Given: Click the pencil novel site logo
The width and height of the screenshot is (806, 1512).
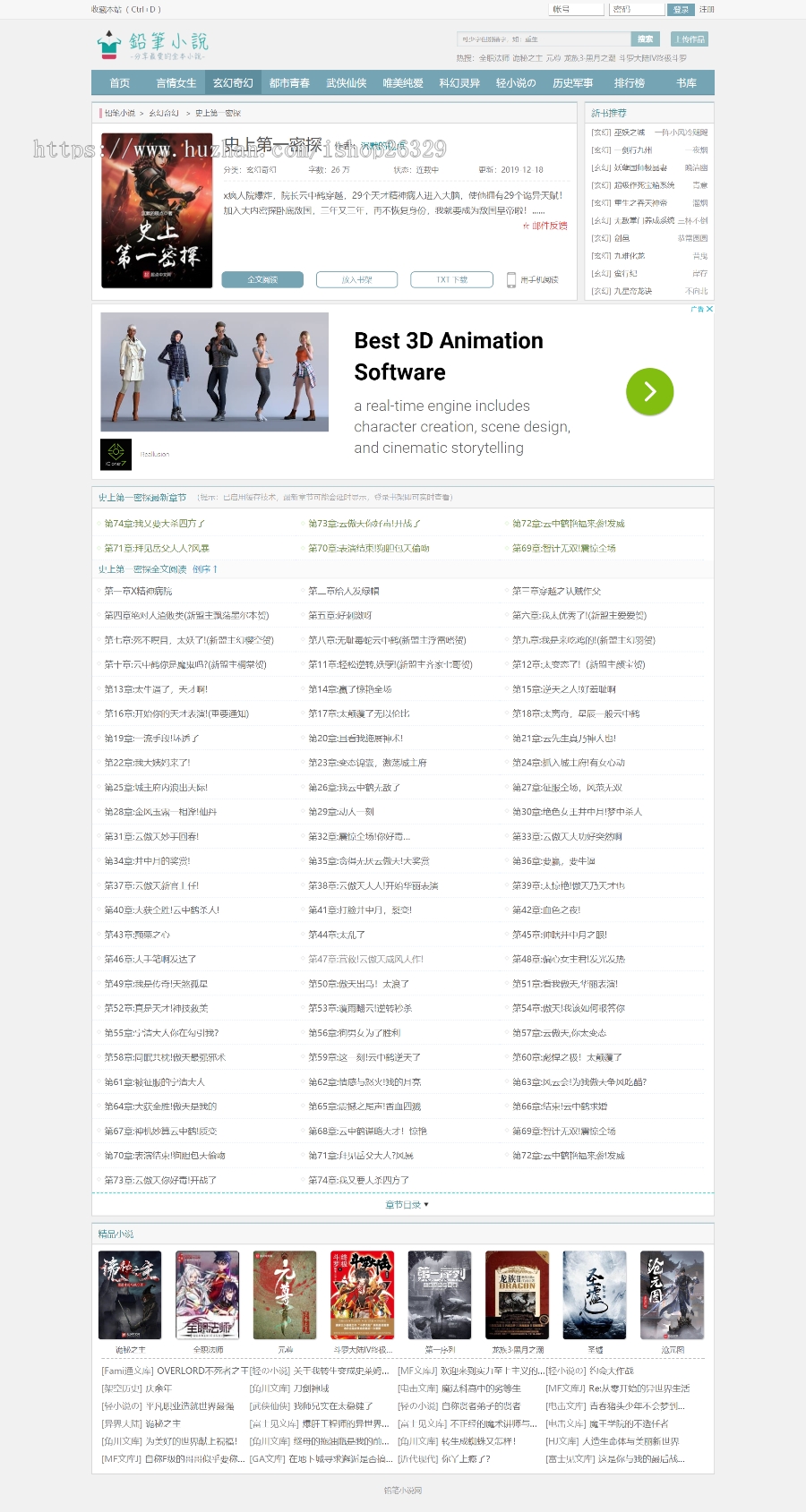Looking at the screenshot, I should (153, 45).
